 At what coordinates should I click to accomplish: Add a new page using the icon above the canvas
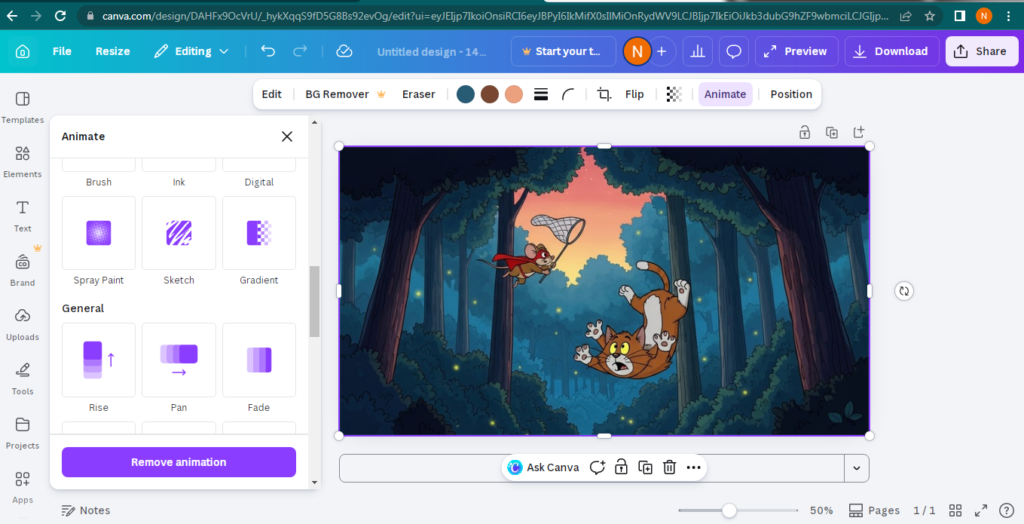(x=859, y=132)
